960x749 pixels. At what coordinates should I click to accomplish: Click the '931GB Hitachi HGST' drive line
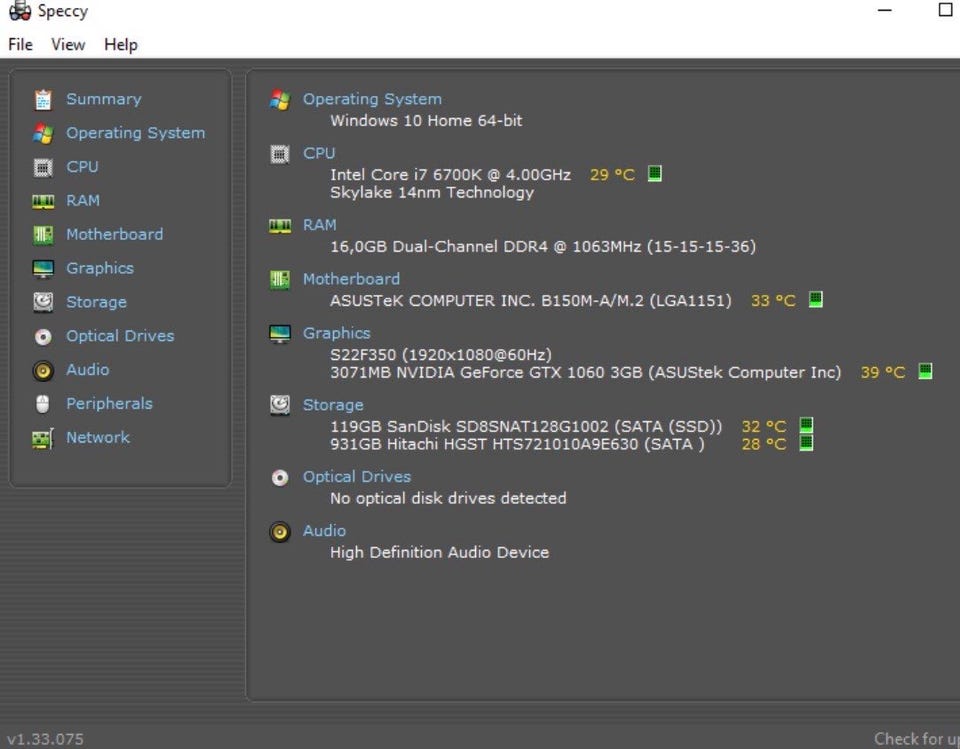pos(517,444)
